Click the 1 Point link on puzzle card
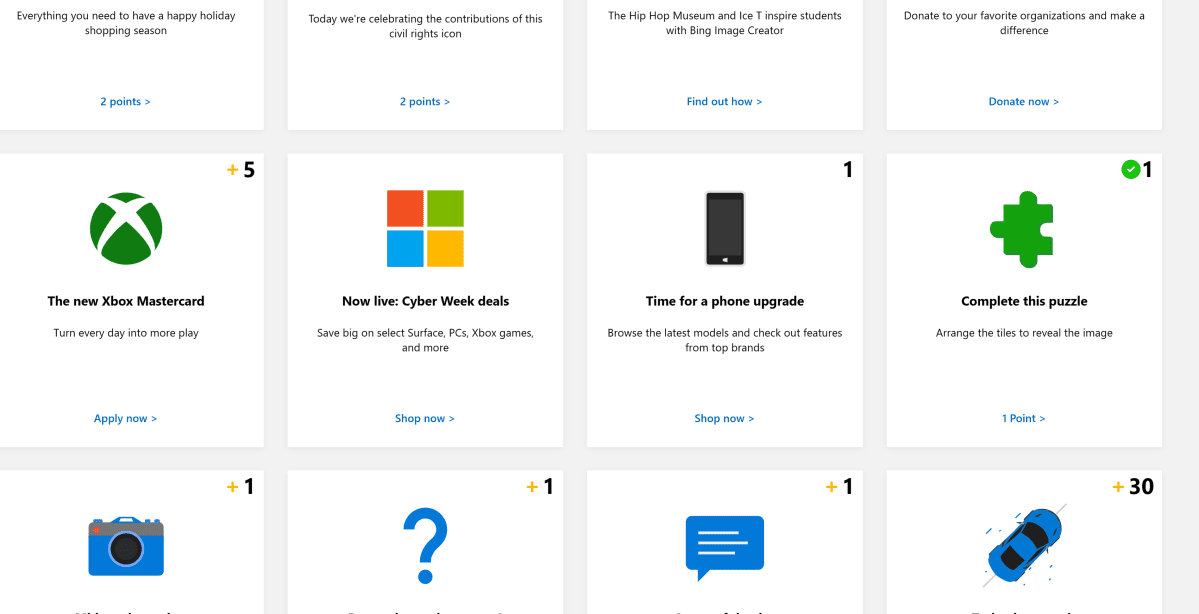Viewport: 1199px width, 614px height. [x=1023, y=418]
